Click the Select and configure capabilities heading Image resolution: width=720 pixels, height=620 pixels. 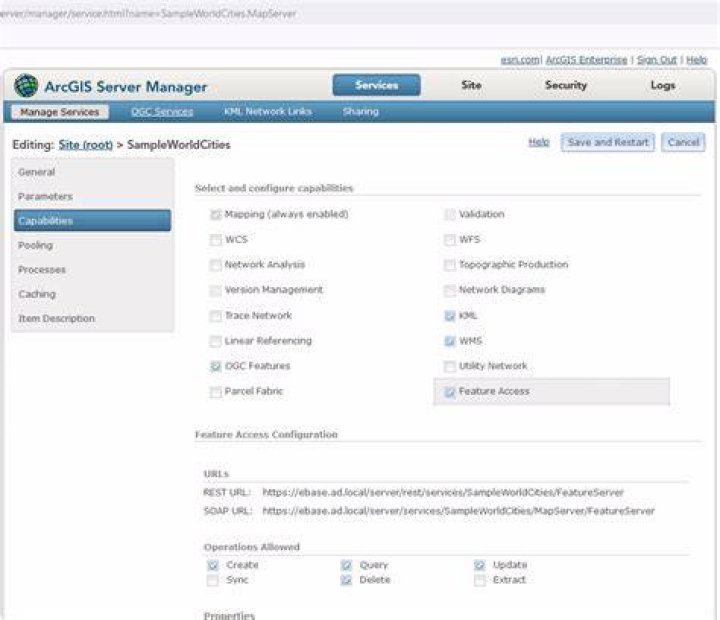274,188
